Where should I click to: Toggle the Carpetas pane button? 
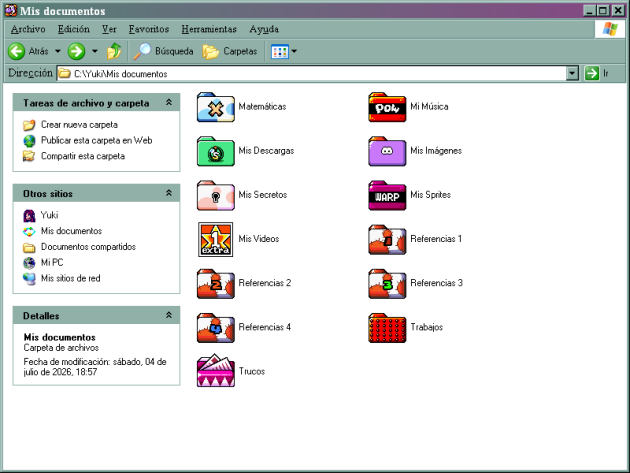(230, 51)
